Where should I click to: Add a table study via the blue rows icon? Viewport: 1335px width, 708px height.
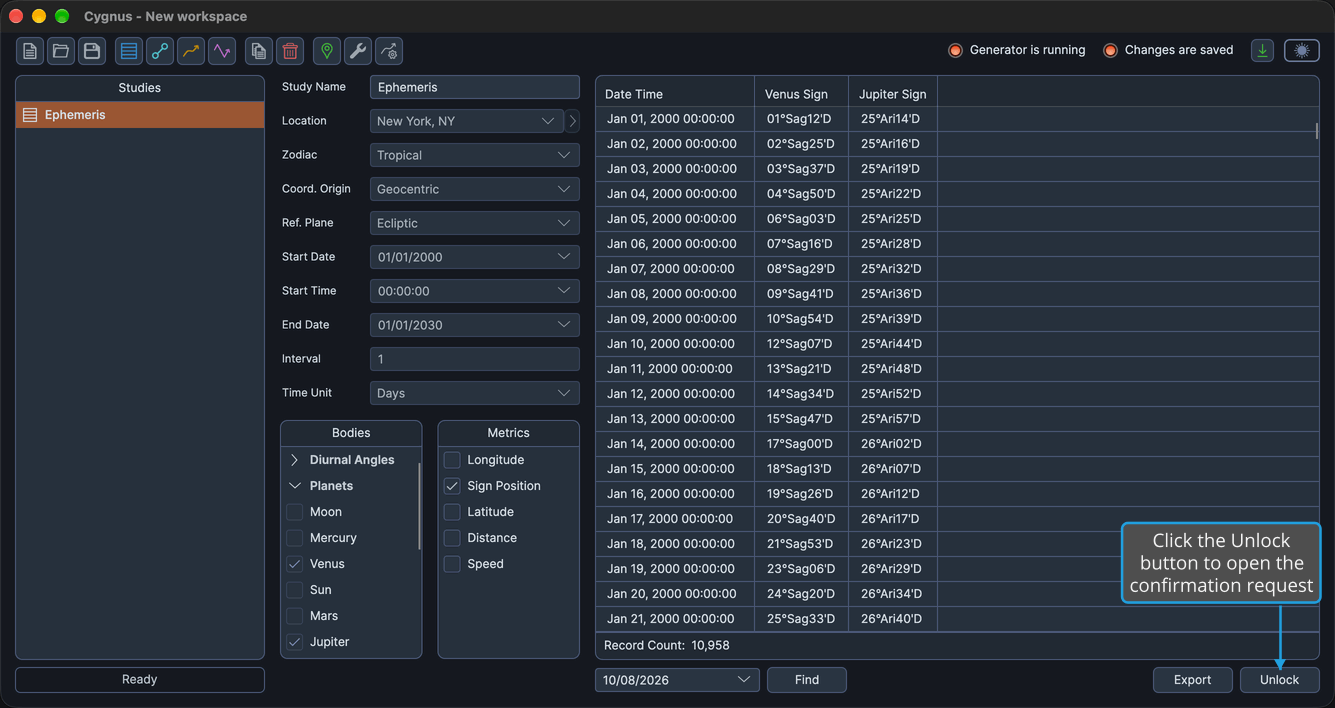129,51
